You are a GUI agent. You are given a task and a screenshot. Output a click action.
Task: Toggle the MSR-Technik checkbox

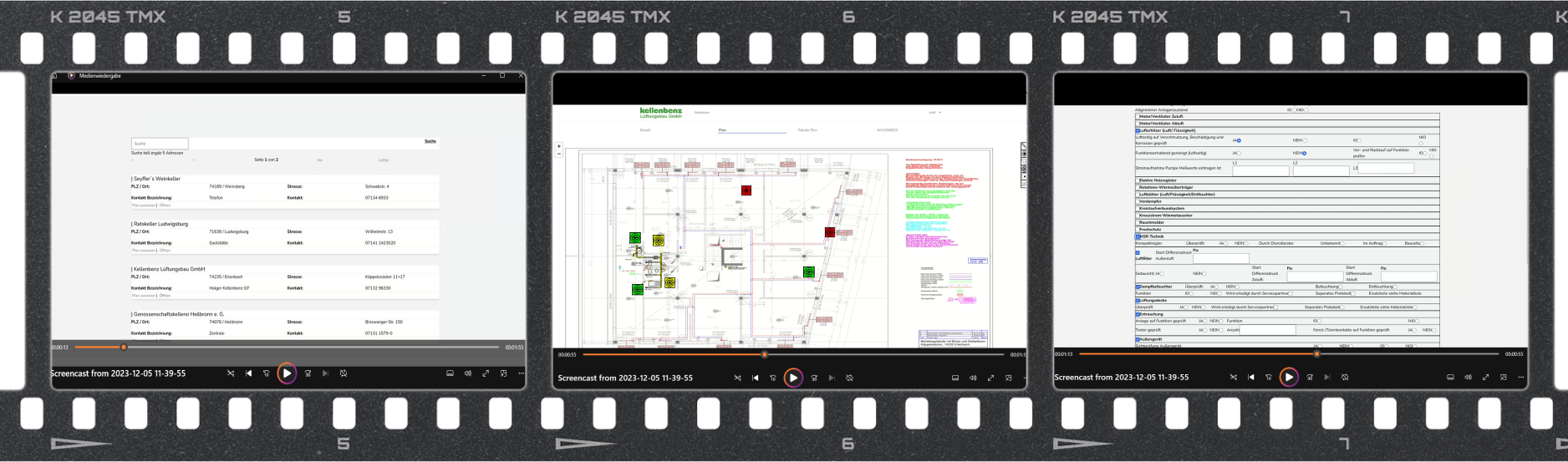1138,236
